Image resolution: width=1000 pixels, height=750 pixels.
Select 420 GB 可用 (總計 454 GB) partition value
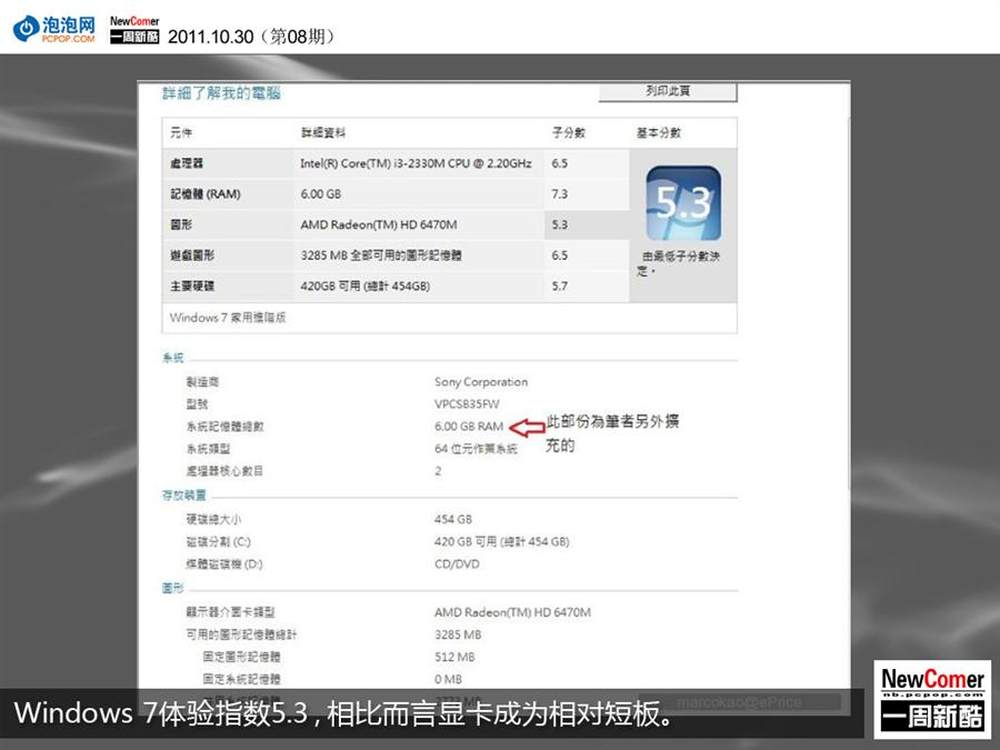(x=501, y=542)
